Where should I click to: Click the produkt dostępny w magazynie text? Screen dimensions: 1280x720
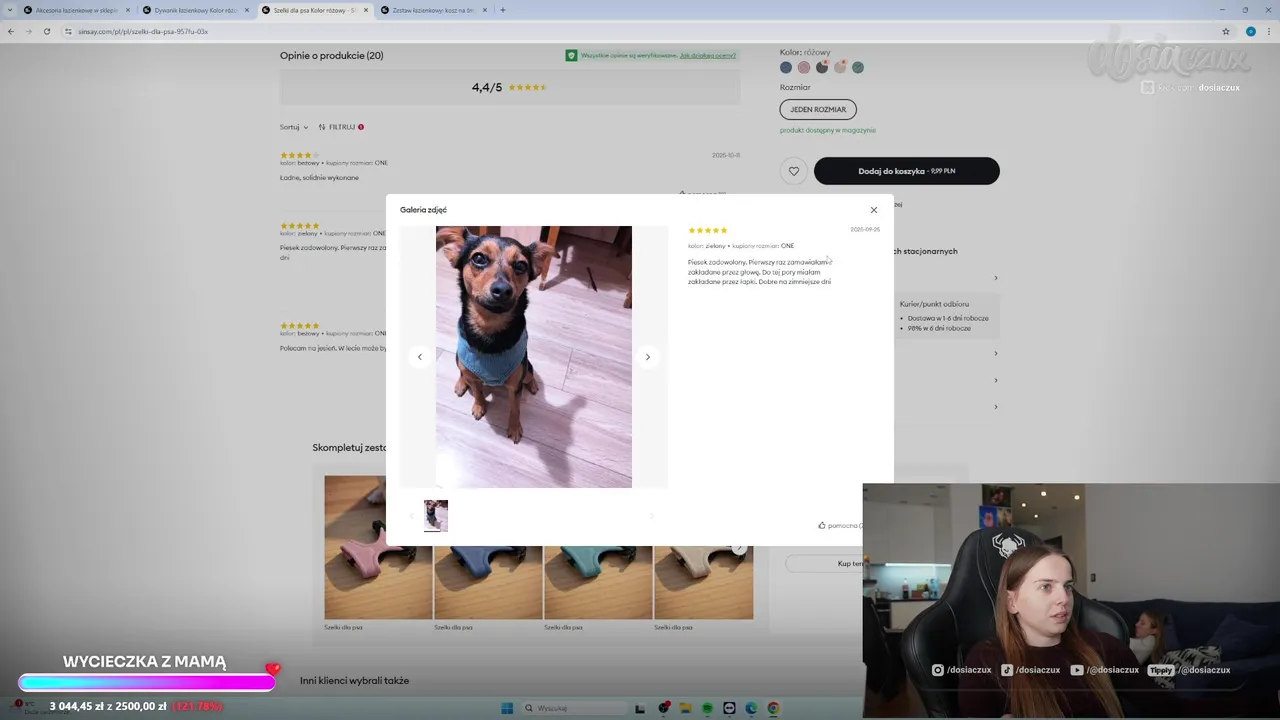828,130
